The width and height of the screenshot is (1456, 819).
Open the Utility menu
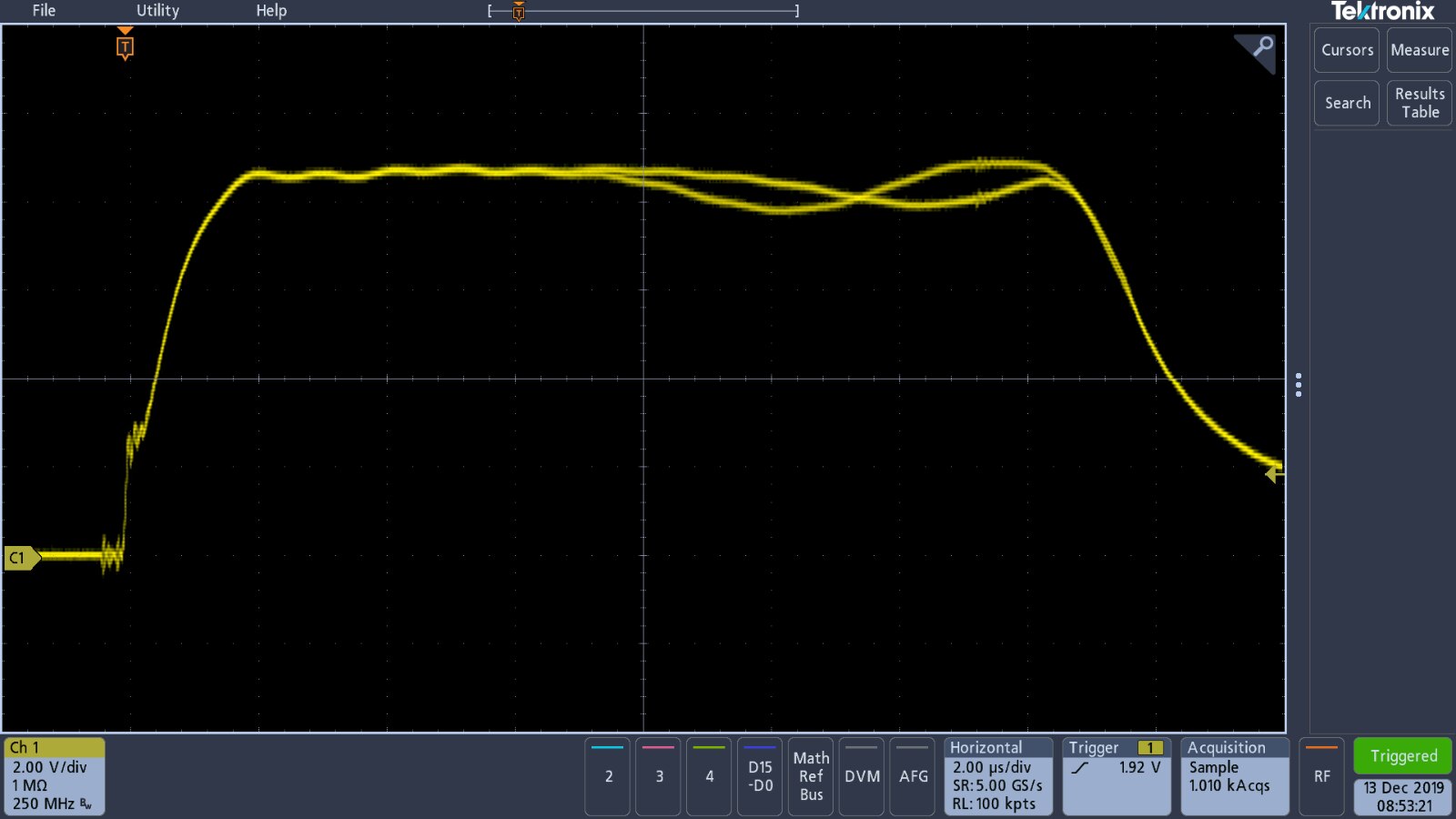pos(157,11)
